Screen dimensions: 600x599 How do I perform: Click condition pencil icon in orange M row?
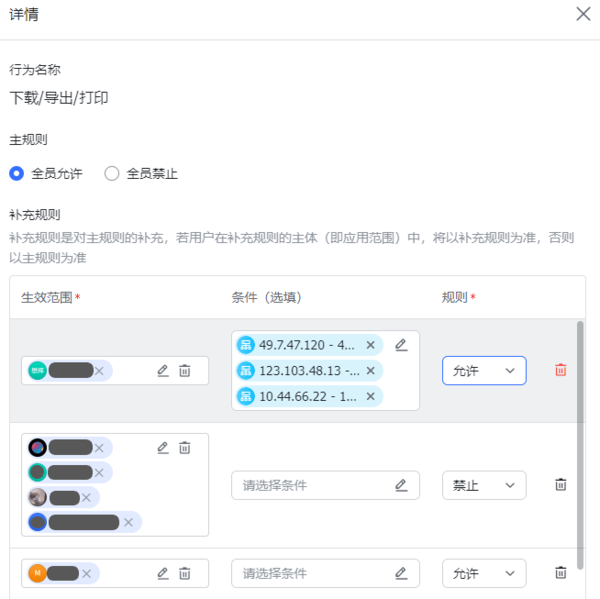point(401,573)
